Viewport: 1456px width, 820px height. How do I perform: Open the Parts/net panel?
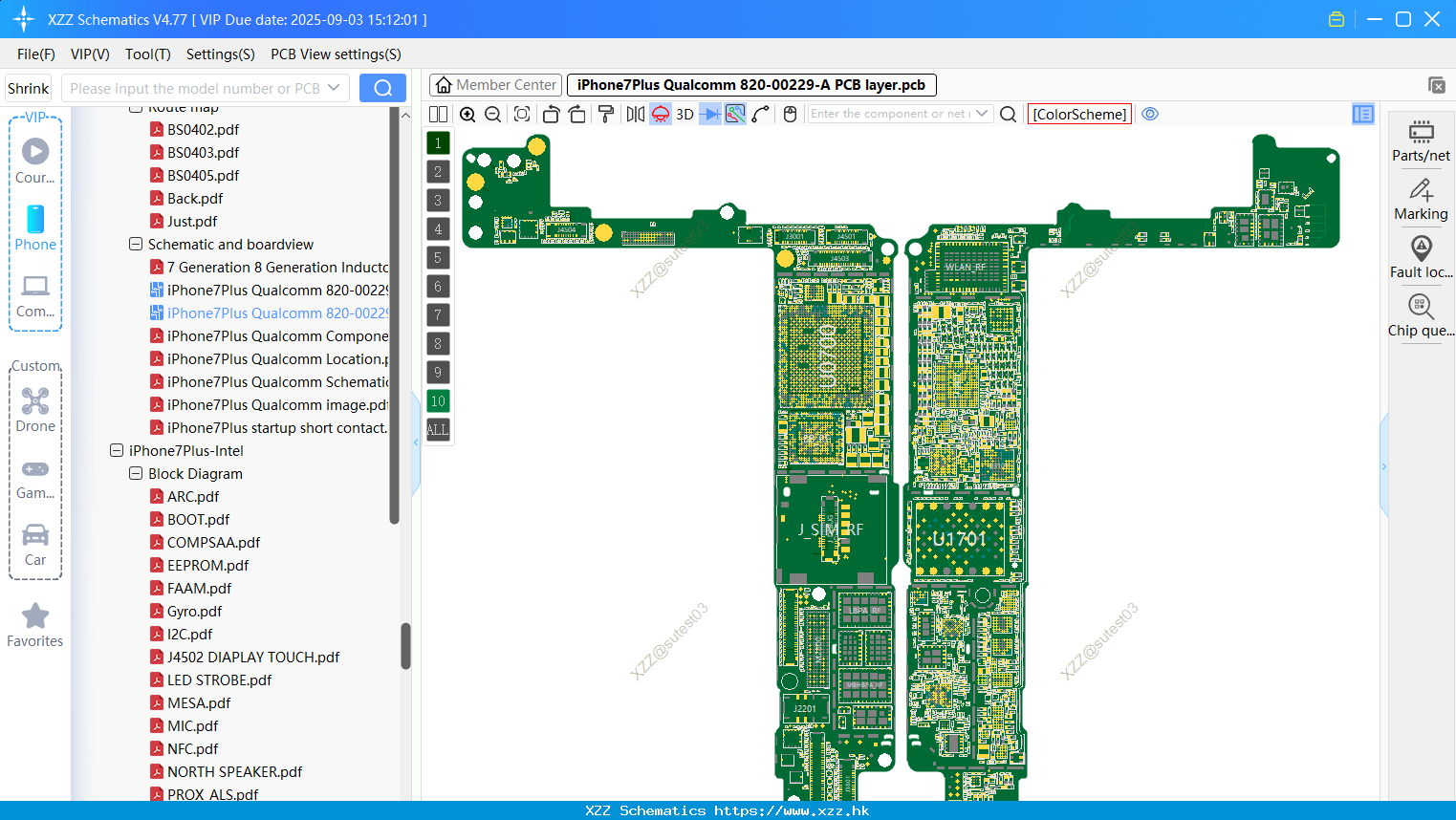coord(1421,141)
